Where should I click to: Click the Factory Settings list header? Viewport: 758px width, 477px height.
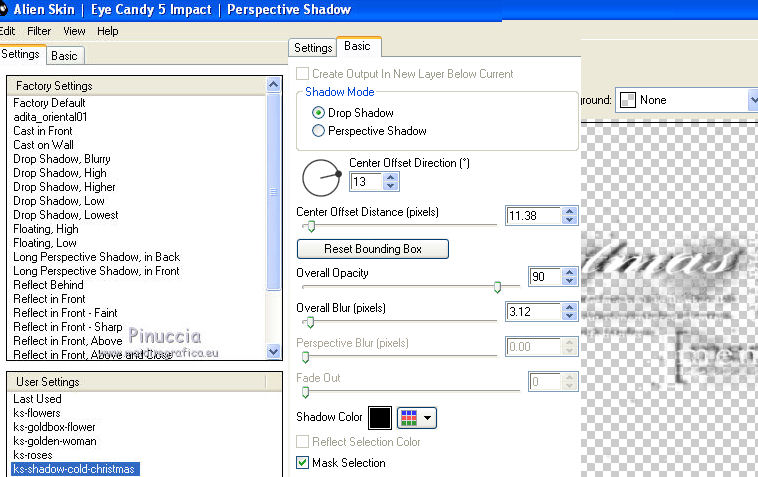(136, 86)
